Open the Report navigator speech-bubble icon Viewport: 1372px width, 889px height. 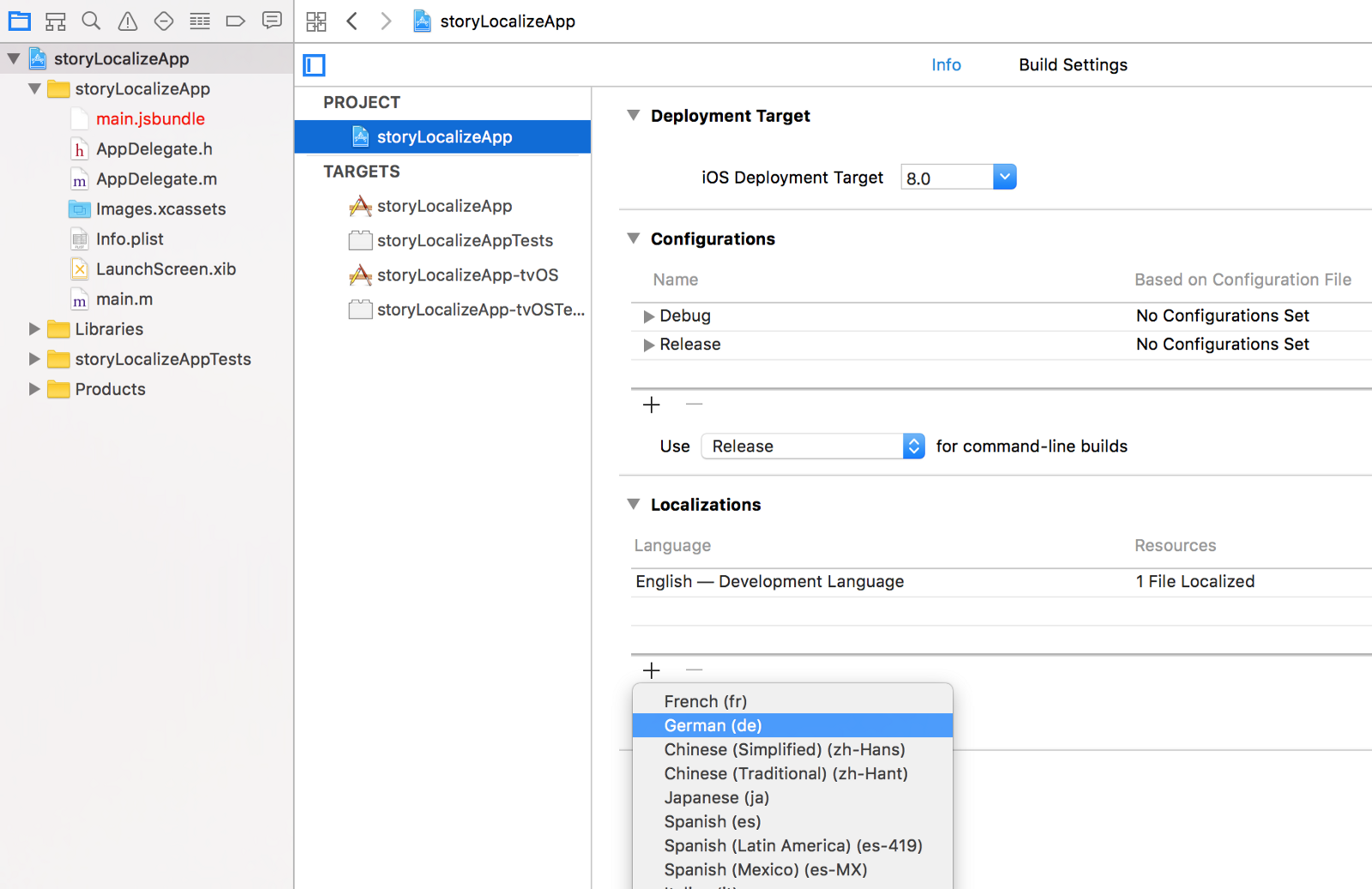click(x=272, y=21)
